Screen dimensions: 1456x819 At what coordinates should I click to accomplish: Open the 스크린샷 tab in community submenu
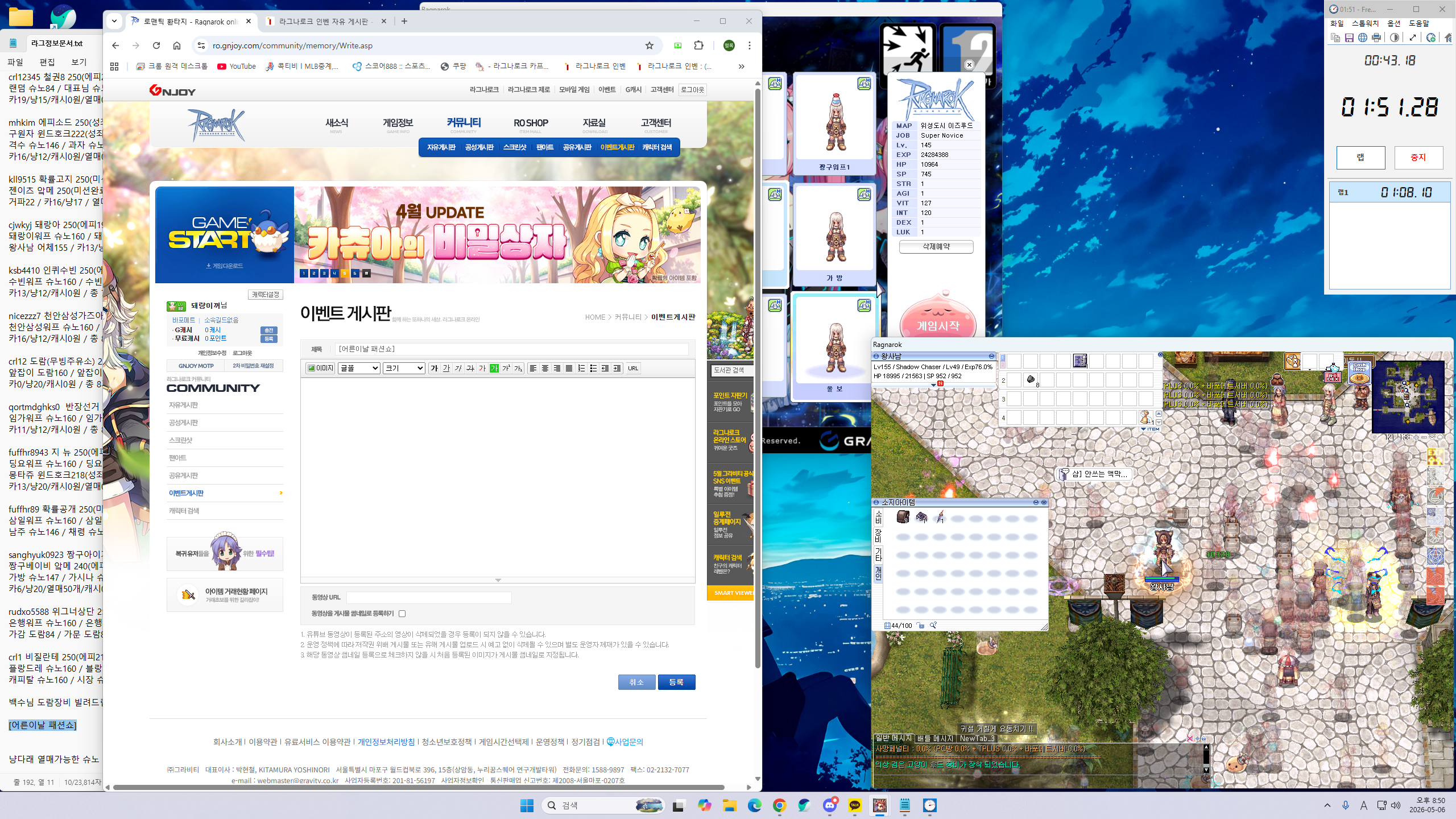pyautogui.click(x=515, y=147)
